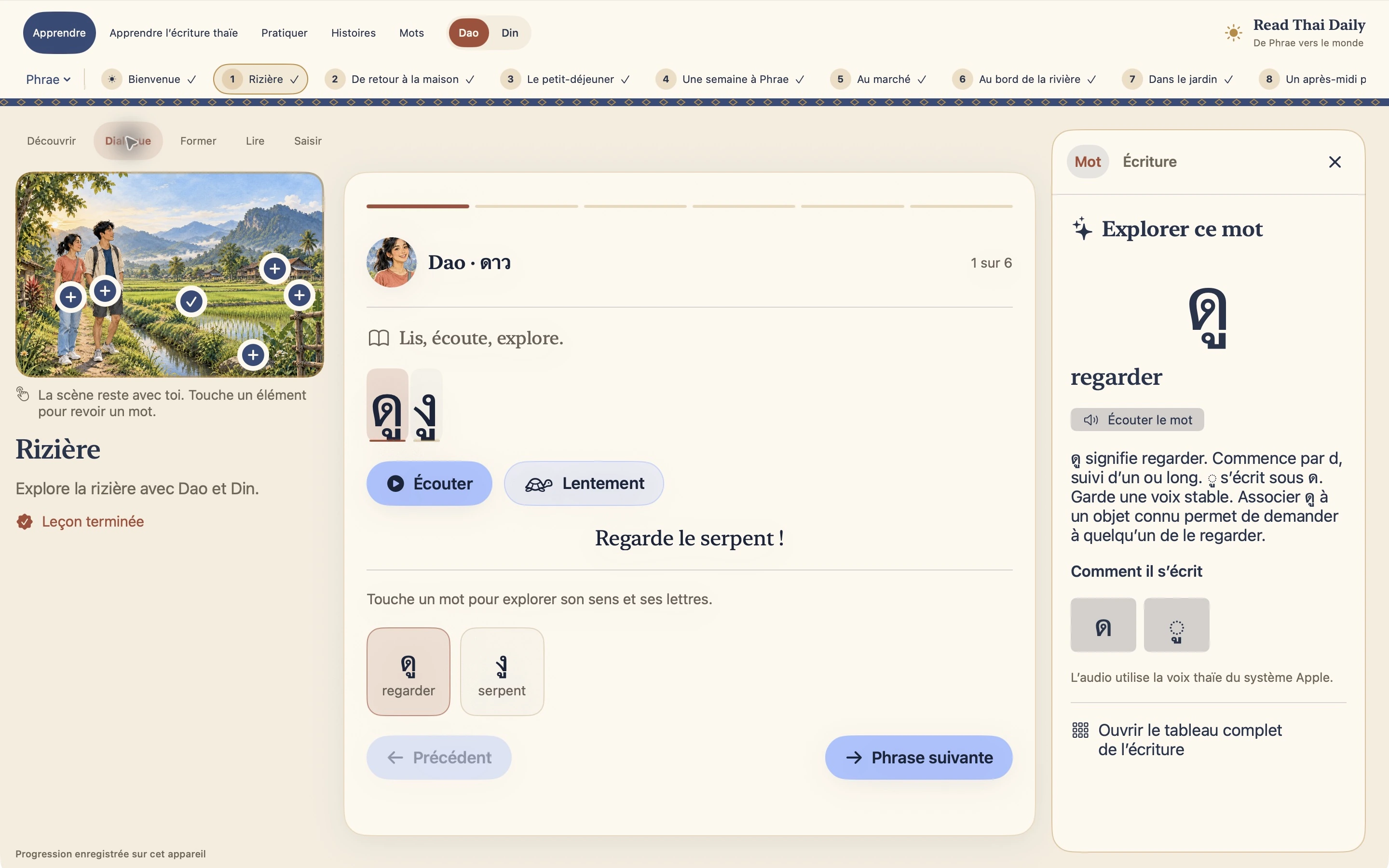The image size is (1389, 868).
Task: Click the plus hotspot at the bottom of scene
Action: (253, 355)
